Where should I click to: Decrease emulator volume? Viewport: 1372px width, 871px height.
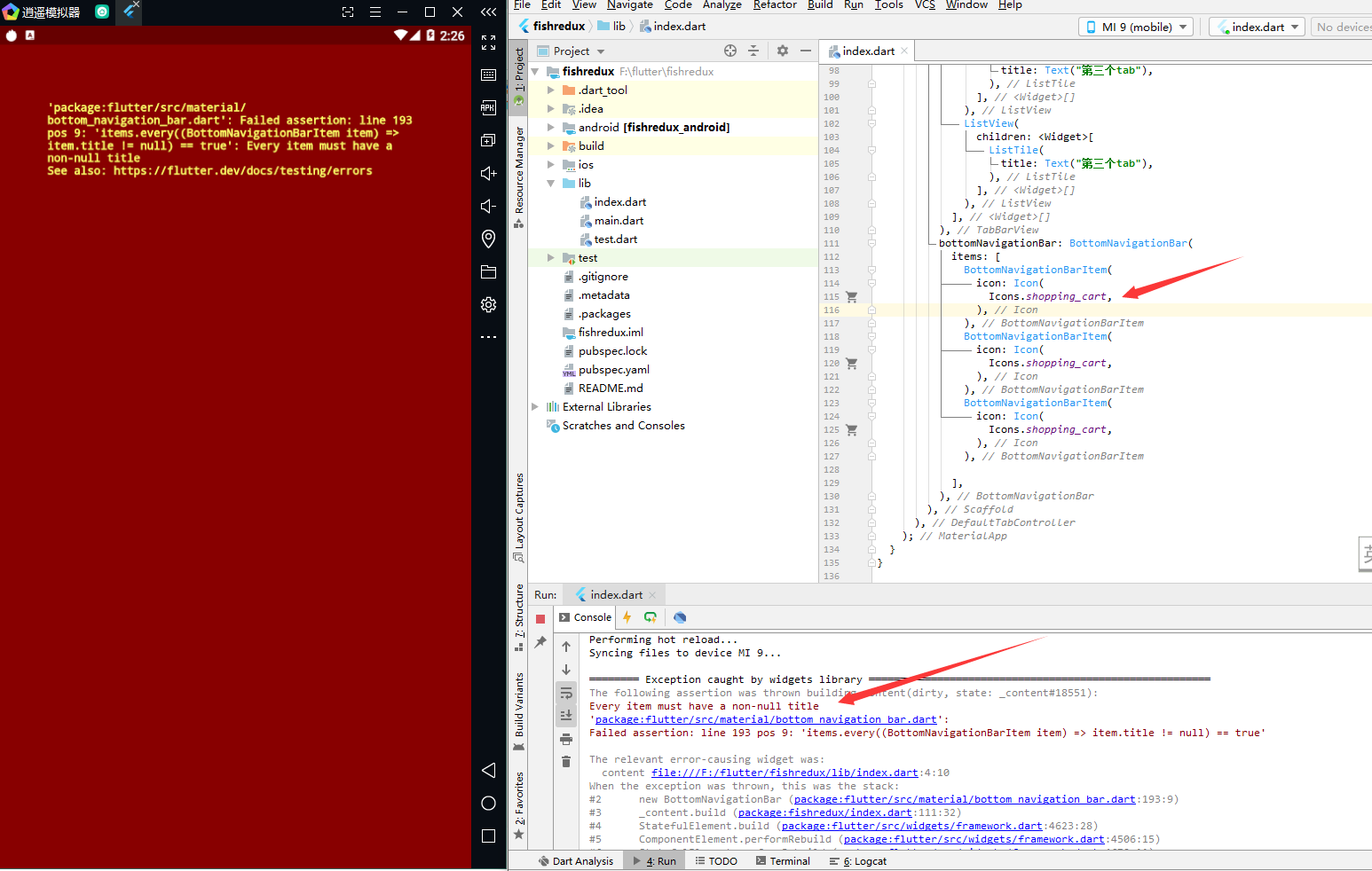488,206
